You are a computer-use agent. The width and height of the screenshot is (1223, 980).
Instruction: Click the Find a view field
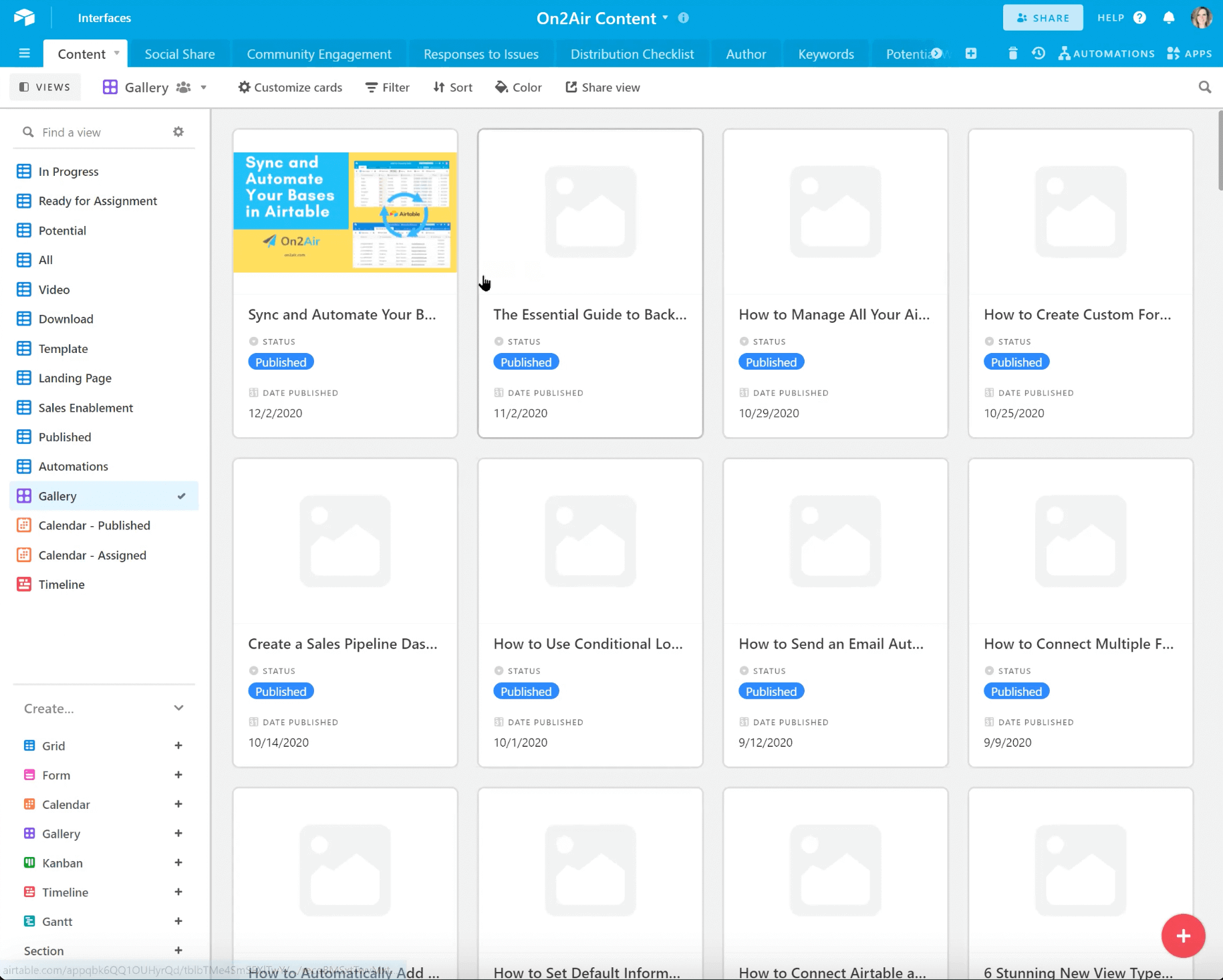click(94, 132)
